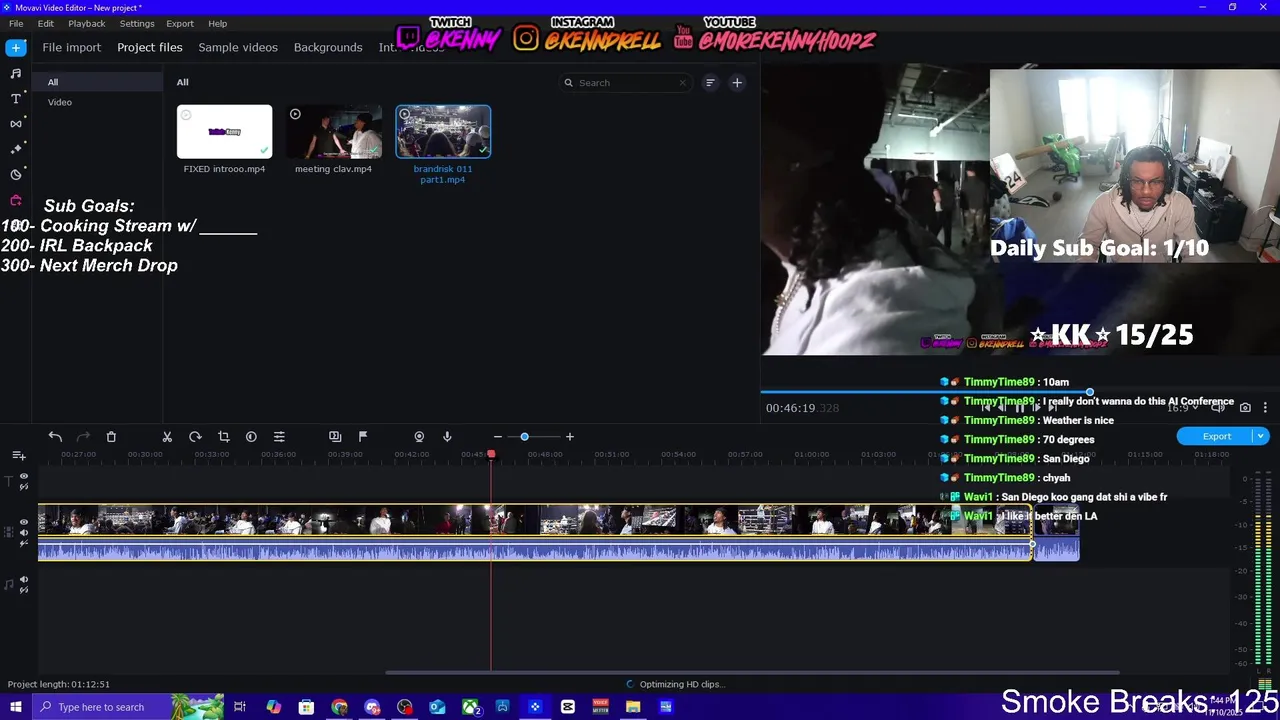This screenshot has width=1280, height=720.
Task: Open the media sort options
Action: tap(710, 83)
